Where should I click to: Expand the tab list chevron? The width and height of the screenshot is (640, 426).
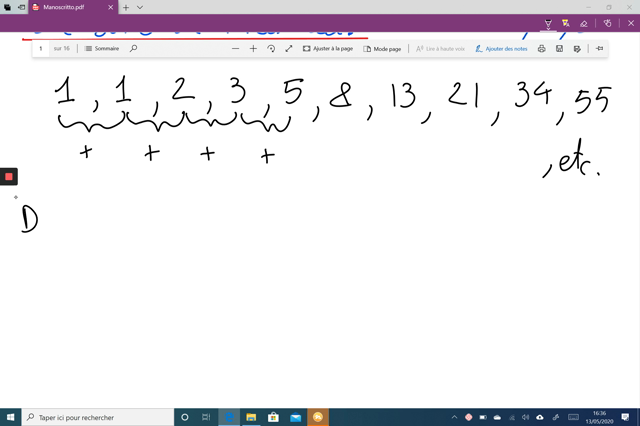[140, 7]
